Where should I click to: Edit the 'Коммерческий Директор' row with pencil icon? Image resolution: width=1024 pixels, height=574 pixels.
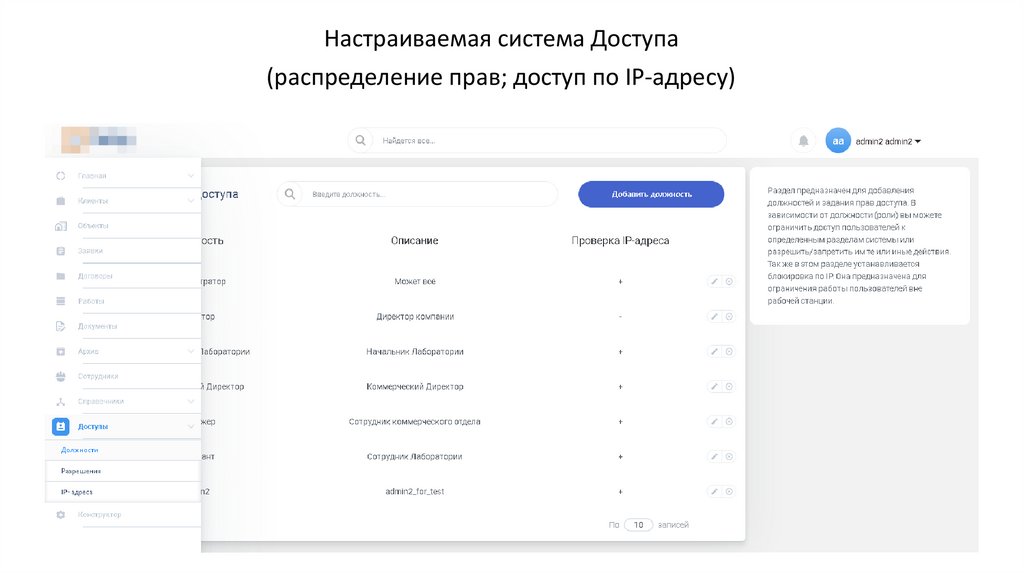714,387
